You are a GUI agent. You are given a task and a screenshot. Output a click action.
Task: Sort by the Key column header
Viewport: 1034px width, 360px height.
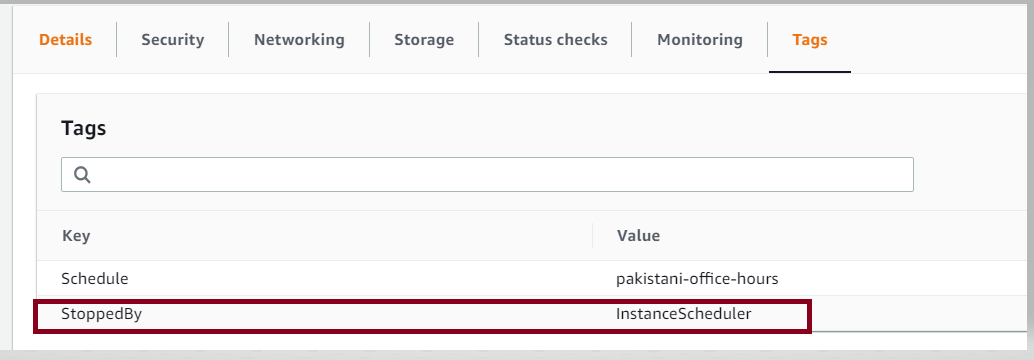pos(76,235)
